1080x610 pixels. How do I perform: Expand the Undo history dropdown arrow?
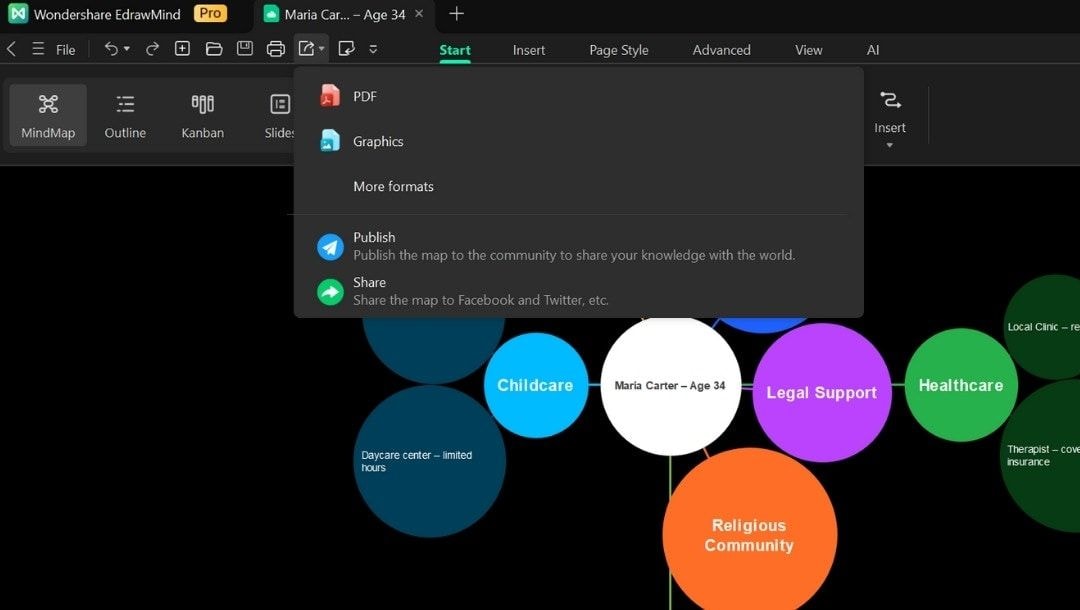coord(127,49)
